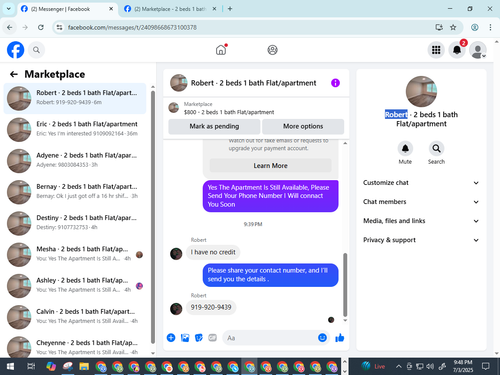The width and height of the screenshot is (500, 375).
Task: Open Mesha's conversation in the list
Action: 75,254
